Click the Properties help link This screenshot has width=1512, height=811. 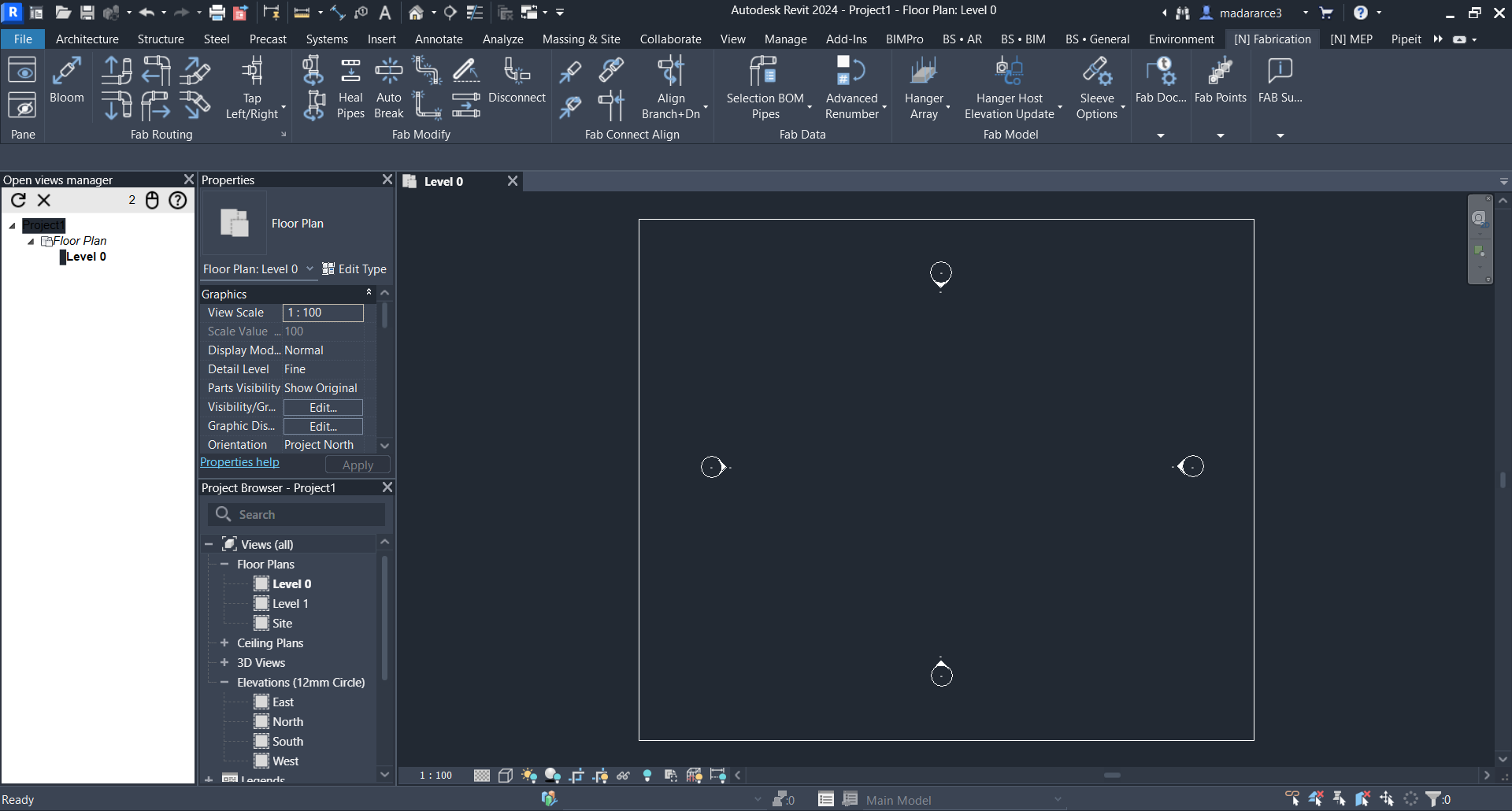click(x=239, y=462)
